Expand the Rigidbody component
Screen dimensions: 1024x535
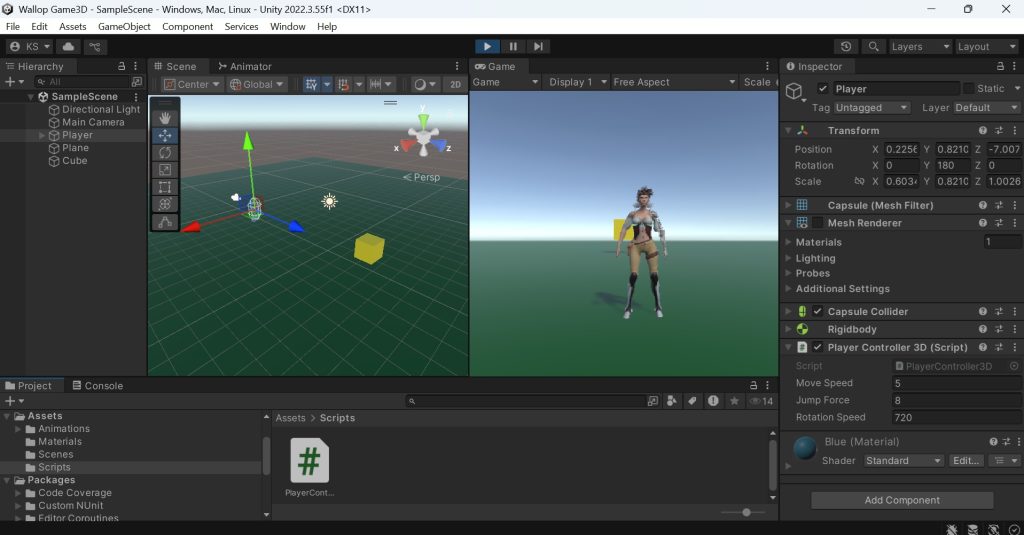click(788, 329)
